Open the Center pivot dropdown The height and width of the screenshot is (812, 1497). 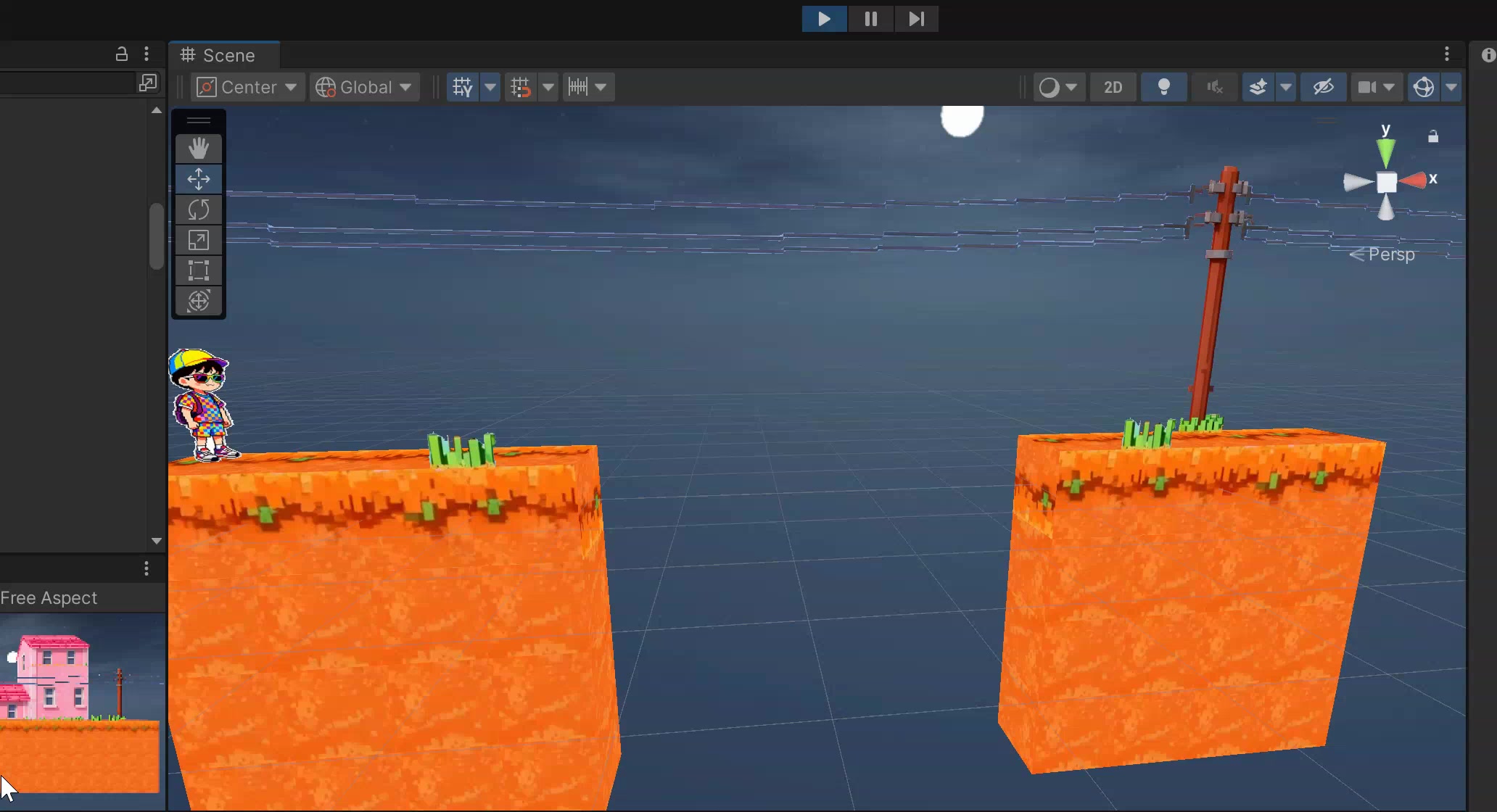tap(247, 87)
